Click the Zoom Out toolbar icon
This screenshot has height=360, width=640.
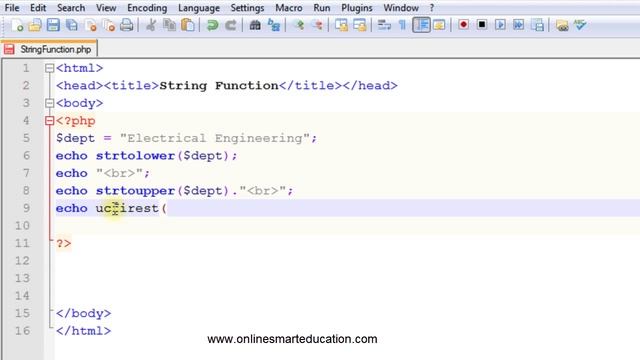(317, 25)
